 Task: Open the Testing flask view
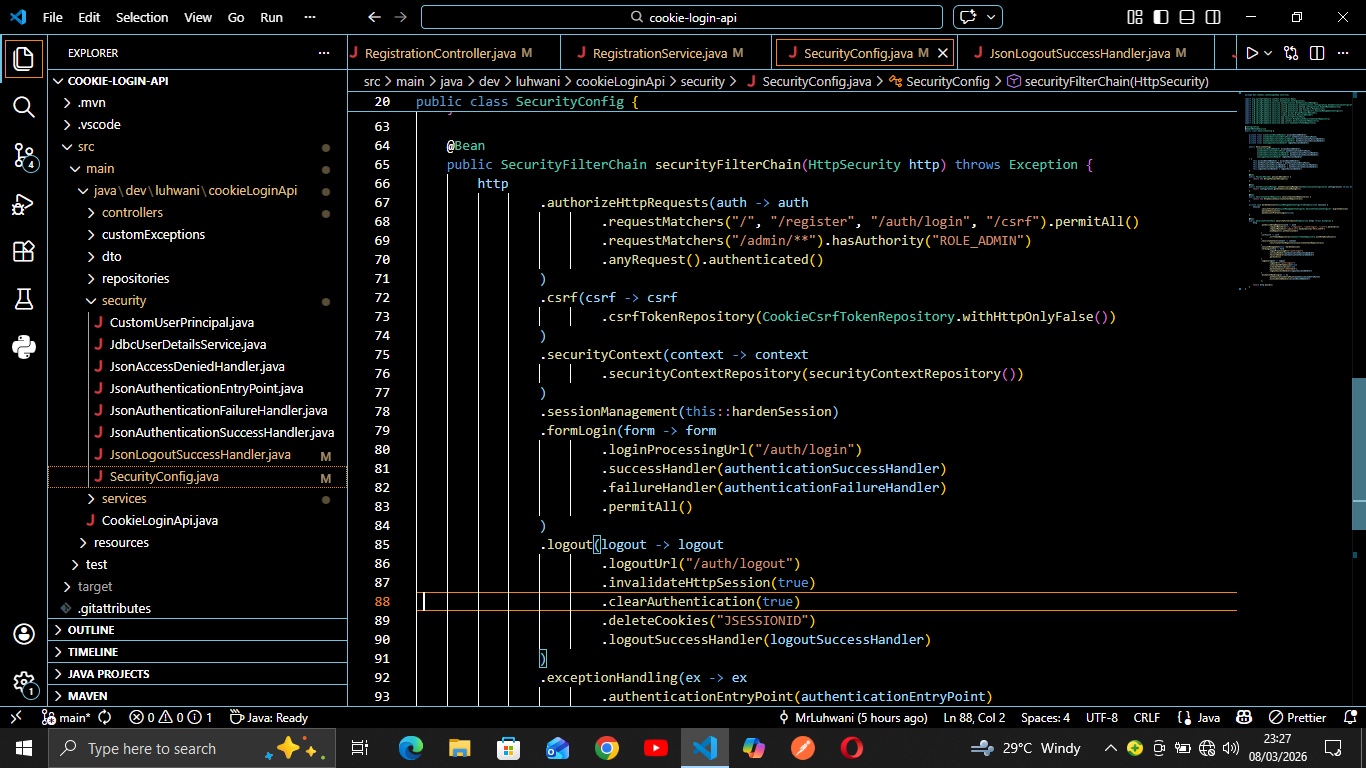[24, 299]
